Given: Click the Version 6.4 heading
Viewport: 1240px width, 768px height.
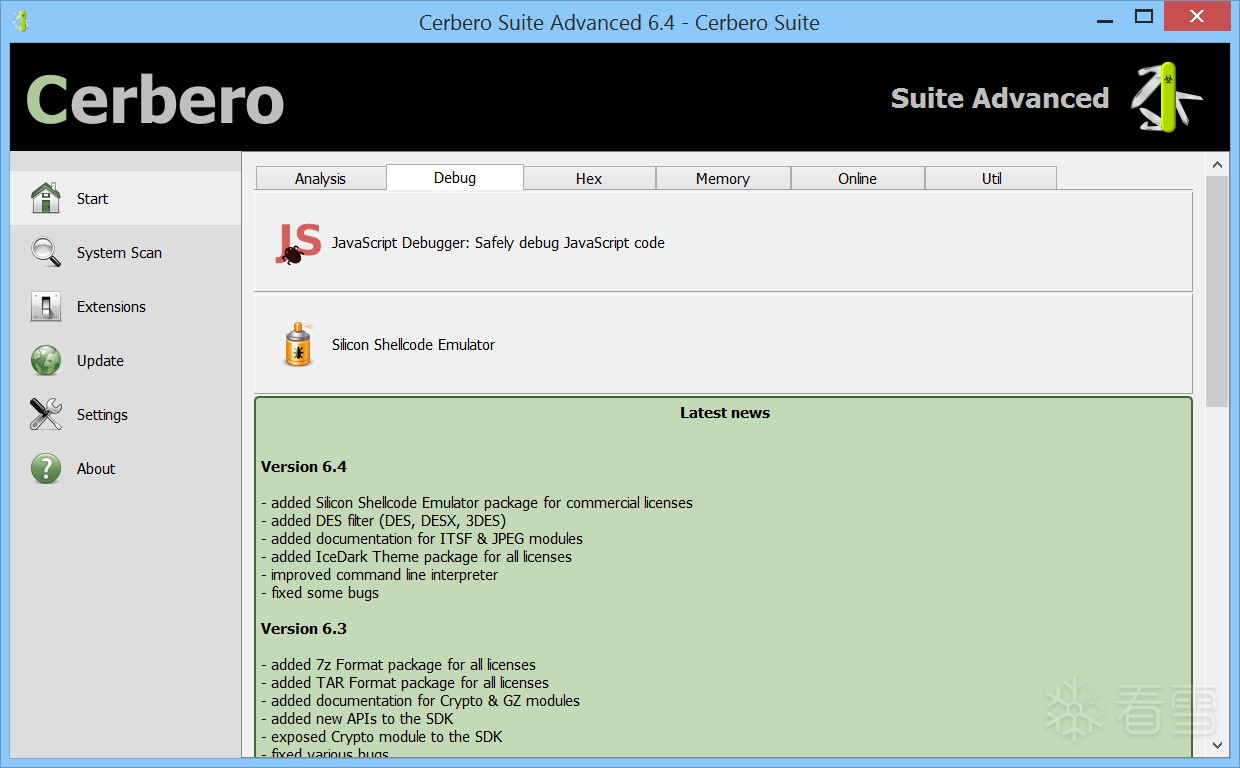Looking at the screenshot, I should point(304,467).
